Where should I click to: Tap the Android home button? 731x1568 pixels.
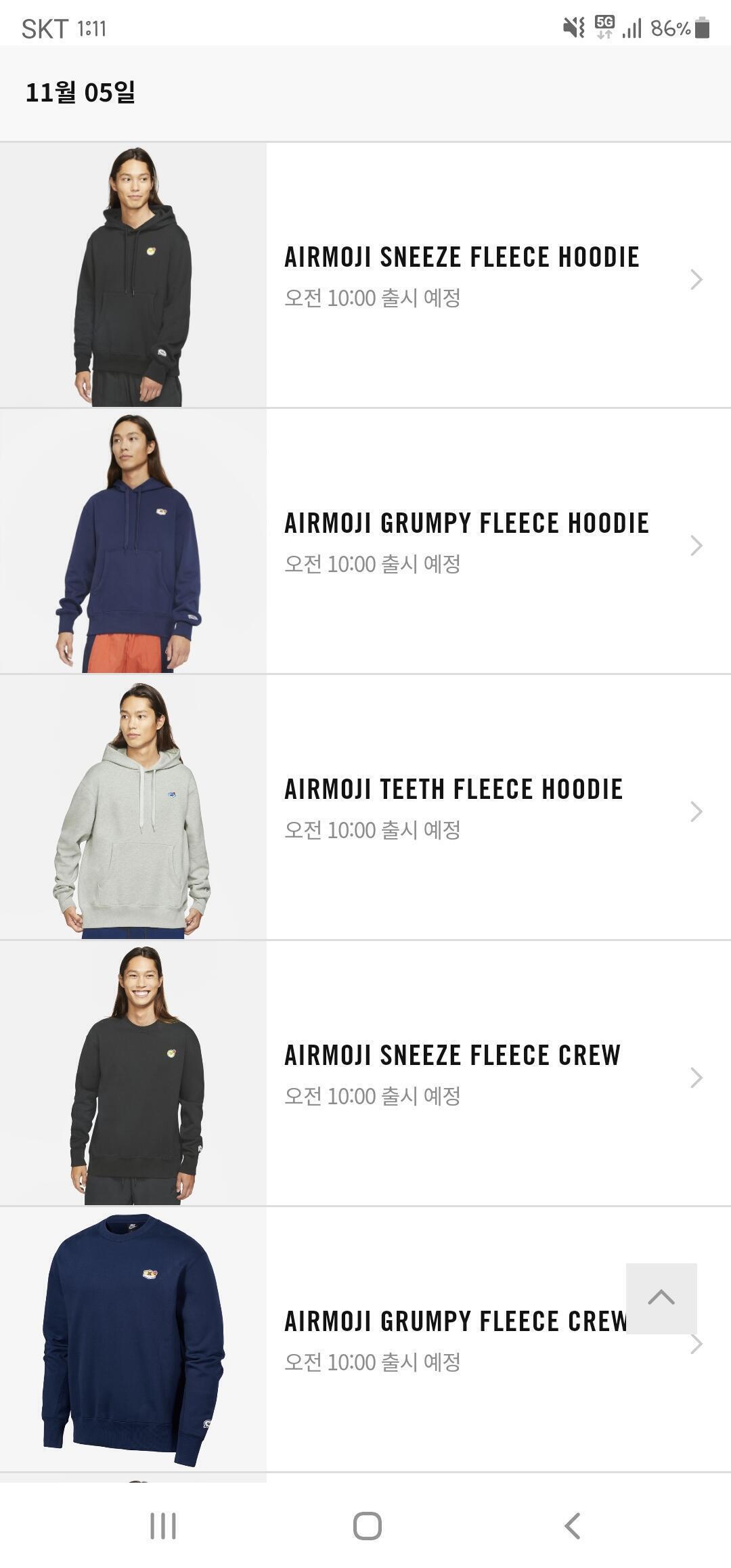click(367, 1526)
